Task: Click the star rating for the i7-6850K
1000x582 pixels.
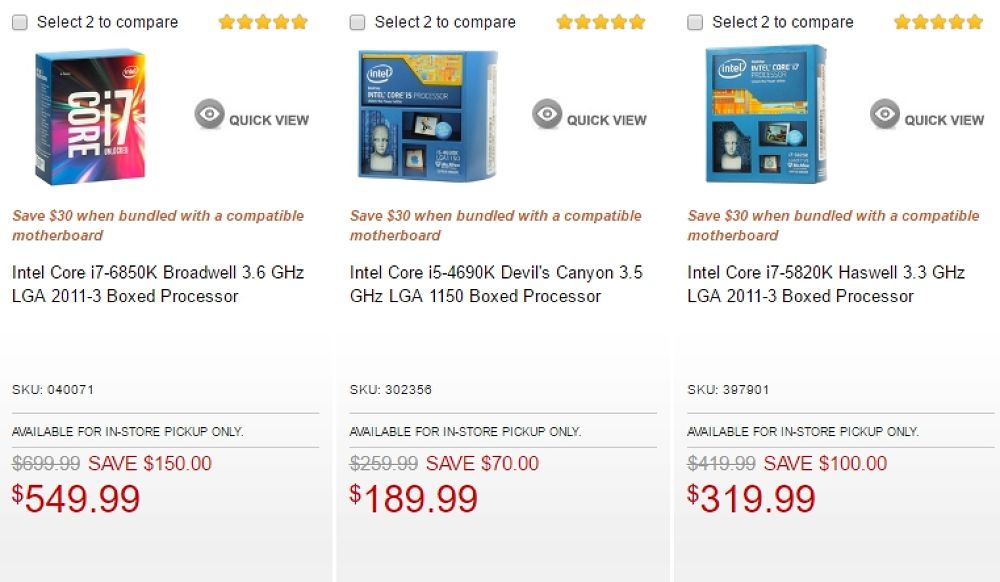Action: [x=263, y=22]
